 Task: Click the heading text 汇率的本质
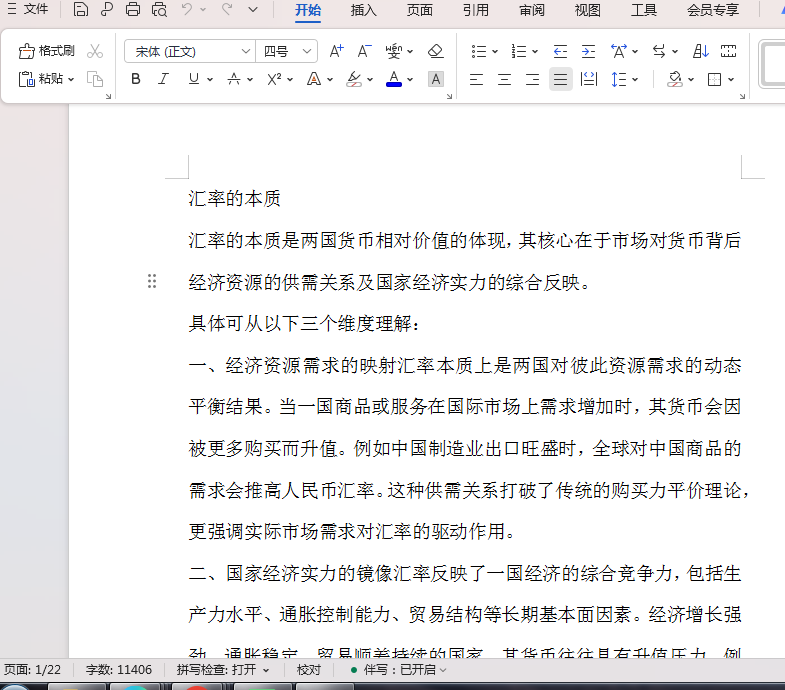tap(234, 199)
